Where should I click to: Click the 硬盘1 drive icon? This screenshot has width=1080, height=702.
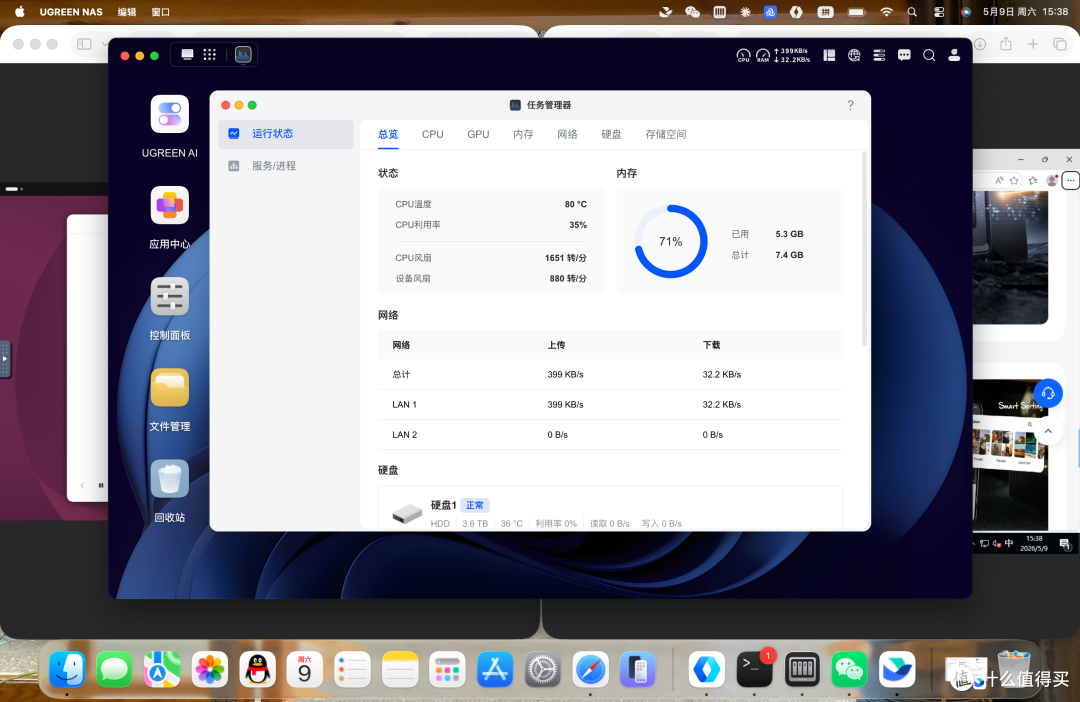coord(407,513)
